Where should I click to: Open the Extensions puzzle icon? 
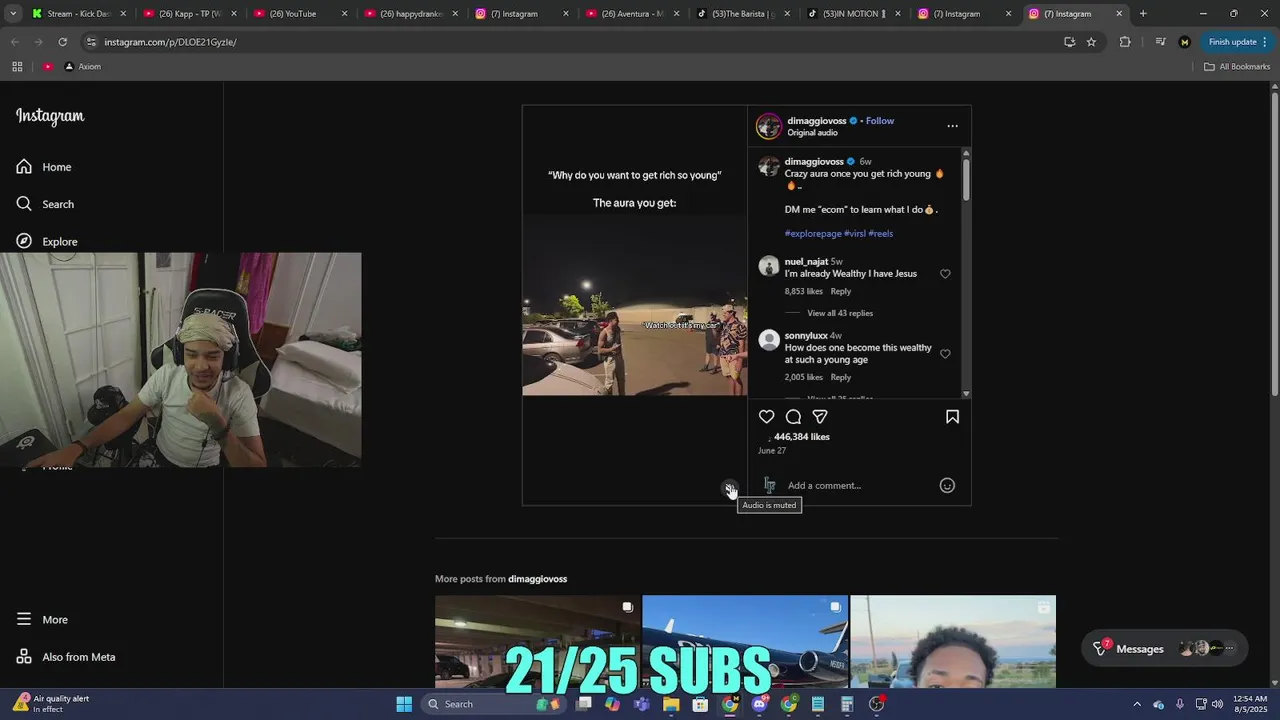[x=1125, y=42]
